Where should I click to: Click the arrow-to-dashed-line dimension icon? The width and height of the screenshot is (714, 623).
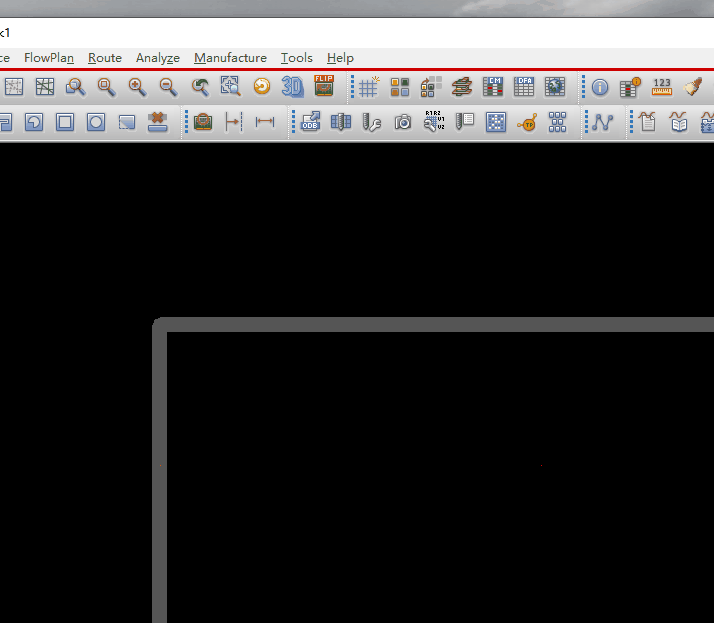pos(234,122)
